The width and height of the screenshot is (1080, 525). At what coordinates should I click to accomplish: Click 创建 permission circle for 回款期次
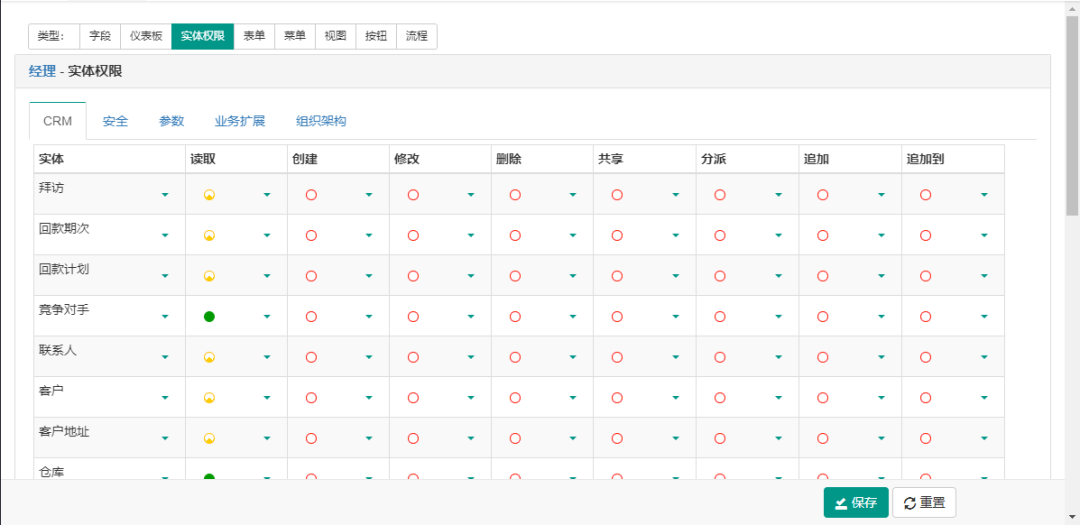[311, 236]
